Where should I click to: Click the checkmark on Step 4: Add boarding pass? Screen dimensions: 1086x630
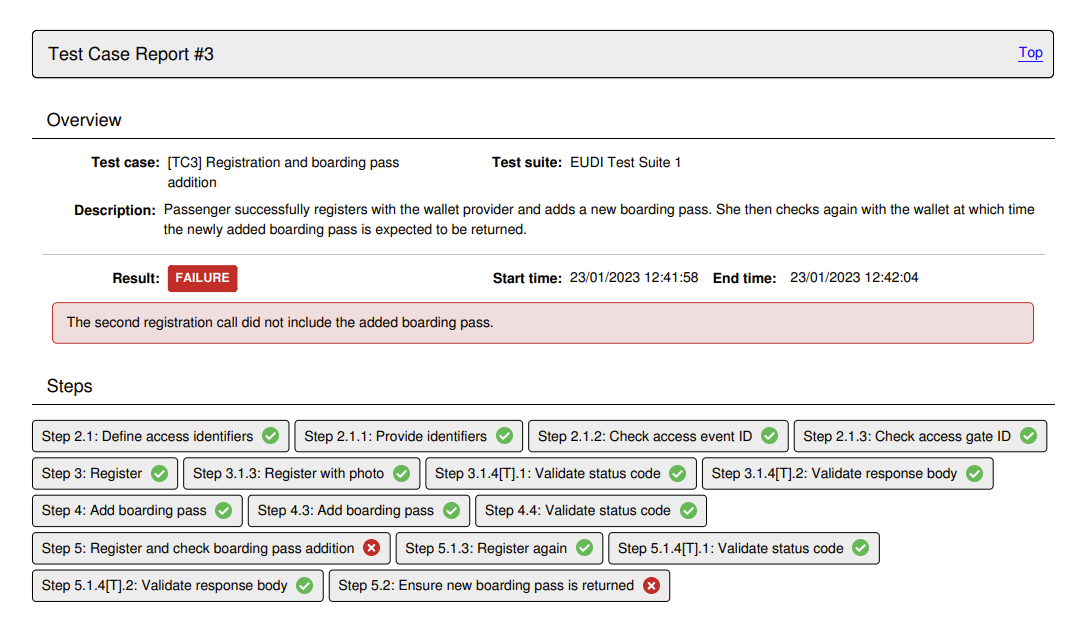(224, 510)
